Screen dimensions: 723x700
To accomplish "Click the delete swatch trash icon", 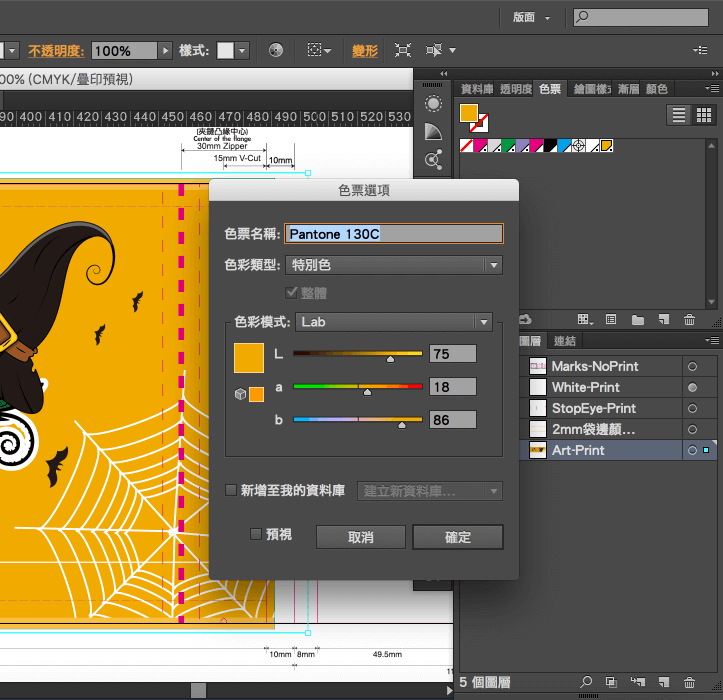I will (689, 320).
